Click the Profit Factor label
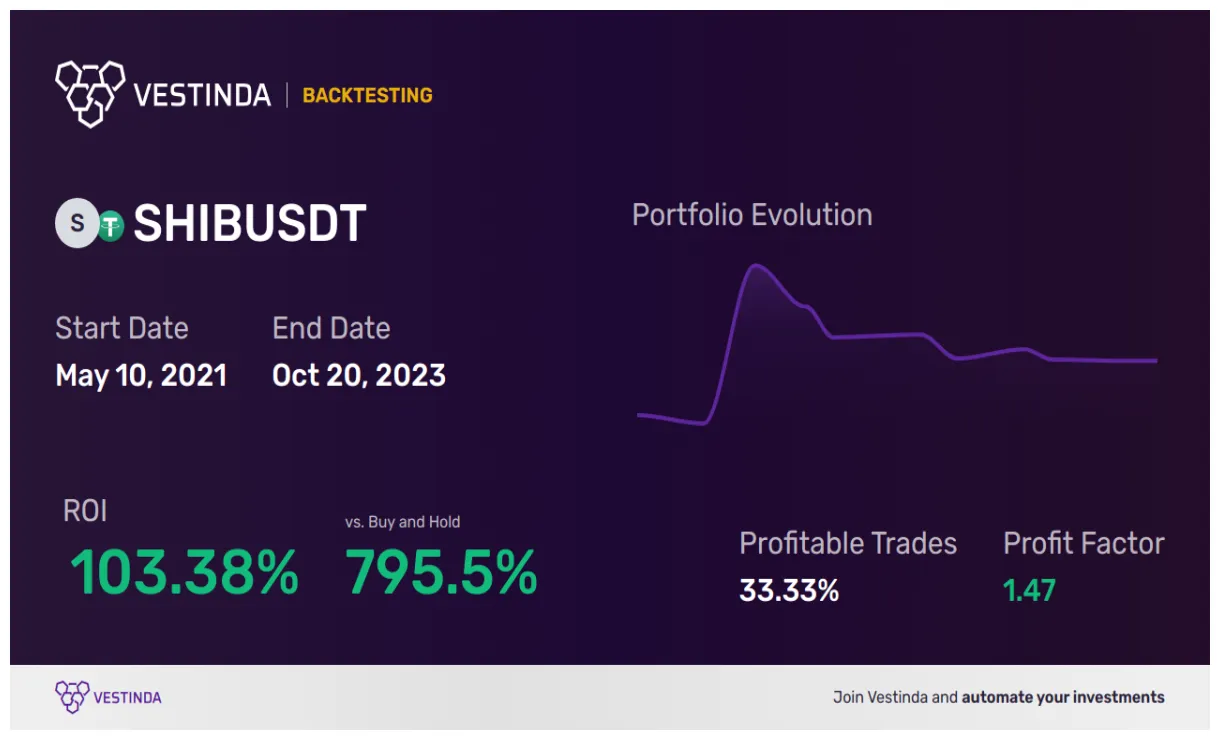 pyautogui.click(x=1084, y=544)
